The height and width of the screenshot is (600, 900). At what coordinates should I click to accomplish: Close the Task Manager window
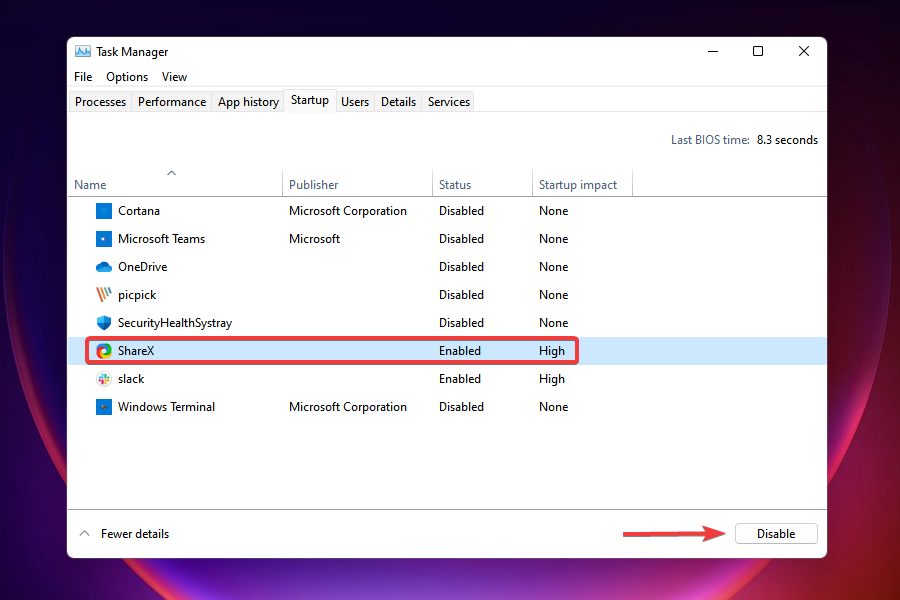click(804, 52)
